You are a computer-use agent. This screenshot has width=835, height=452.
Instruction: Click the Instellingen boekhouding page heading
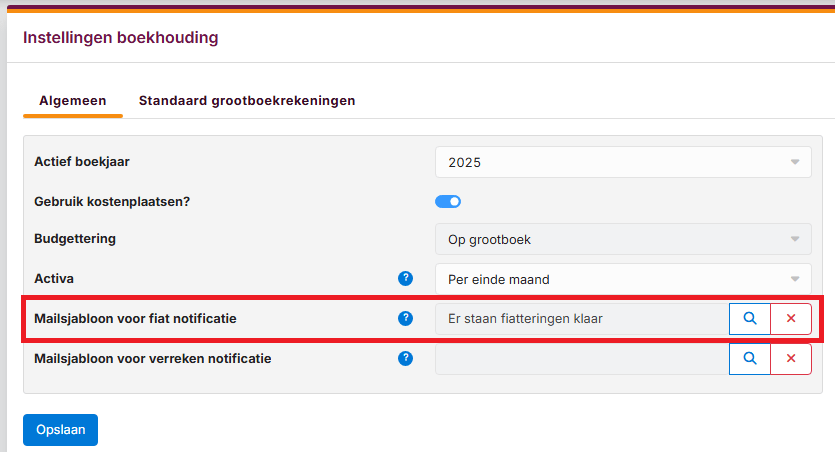pos(120,38)
